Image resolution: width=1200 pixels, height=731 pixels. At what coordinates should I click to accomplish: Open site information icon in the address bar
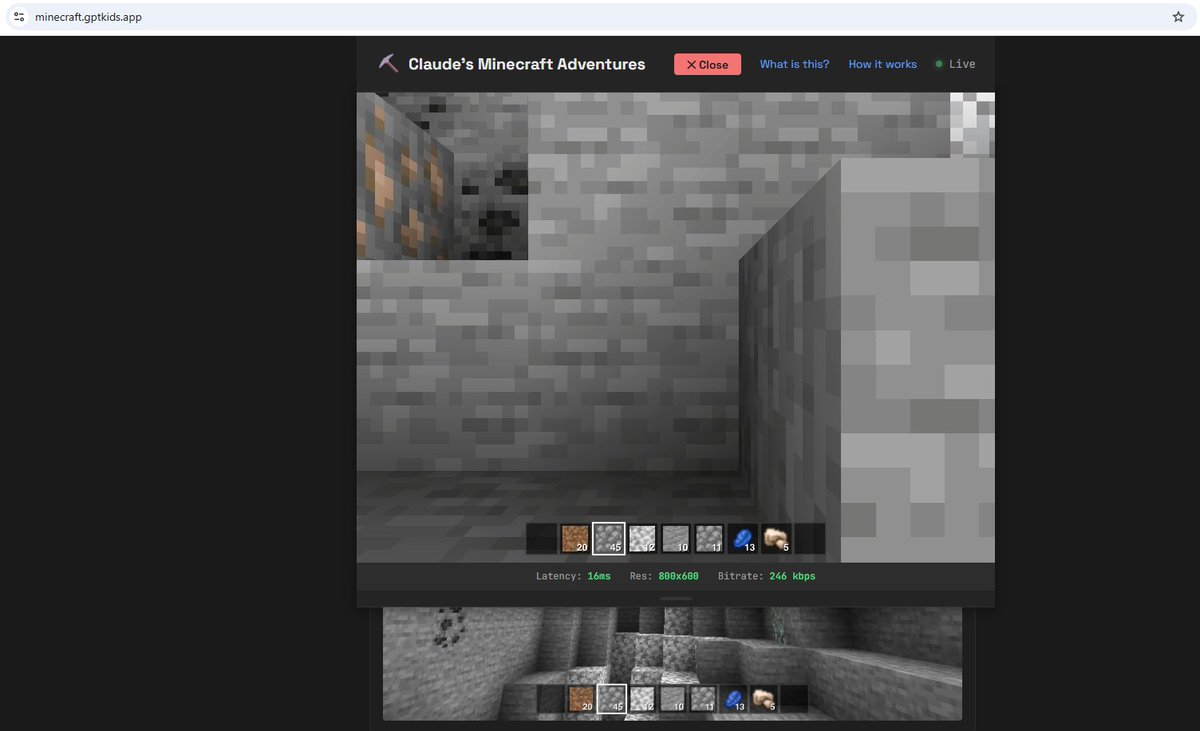(x=19, y=17)
